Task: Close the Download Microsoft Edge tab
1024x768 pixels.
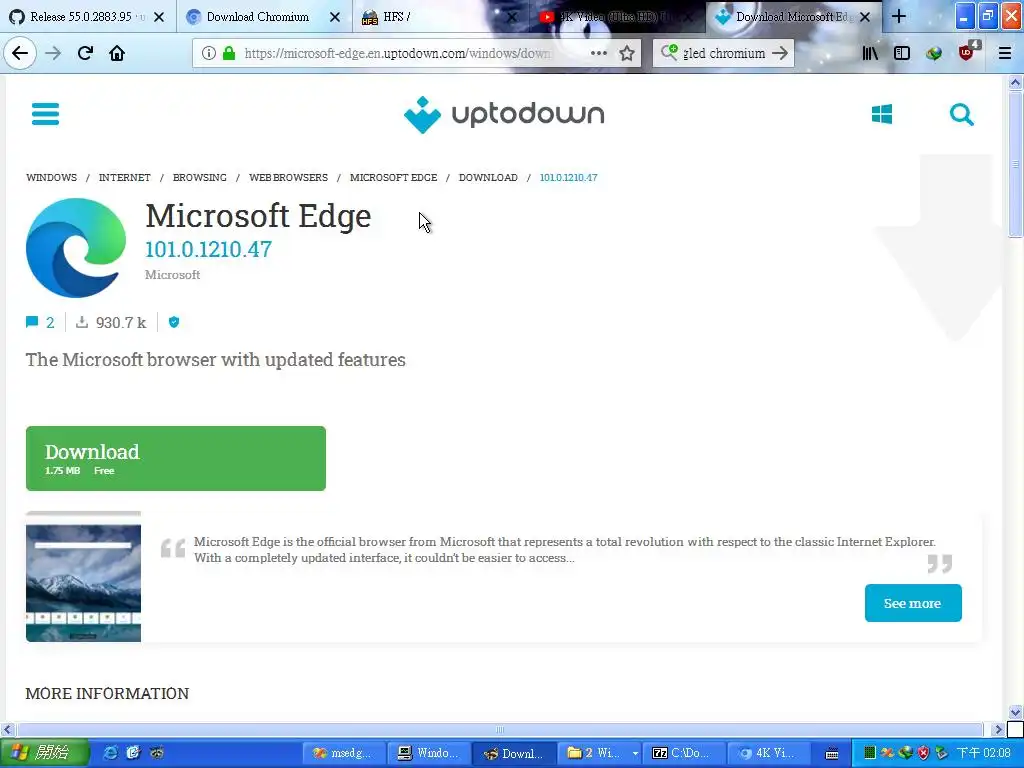Action: 865,17
